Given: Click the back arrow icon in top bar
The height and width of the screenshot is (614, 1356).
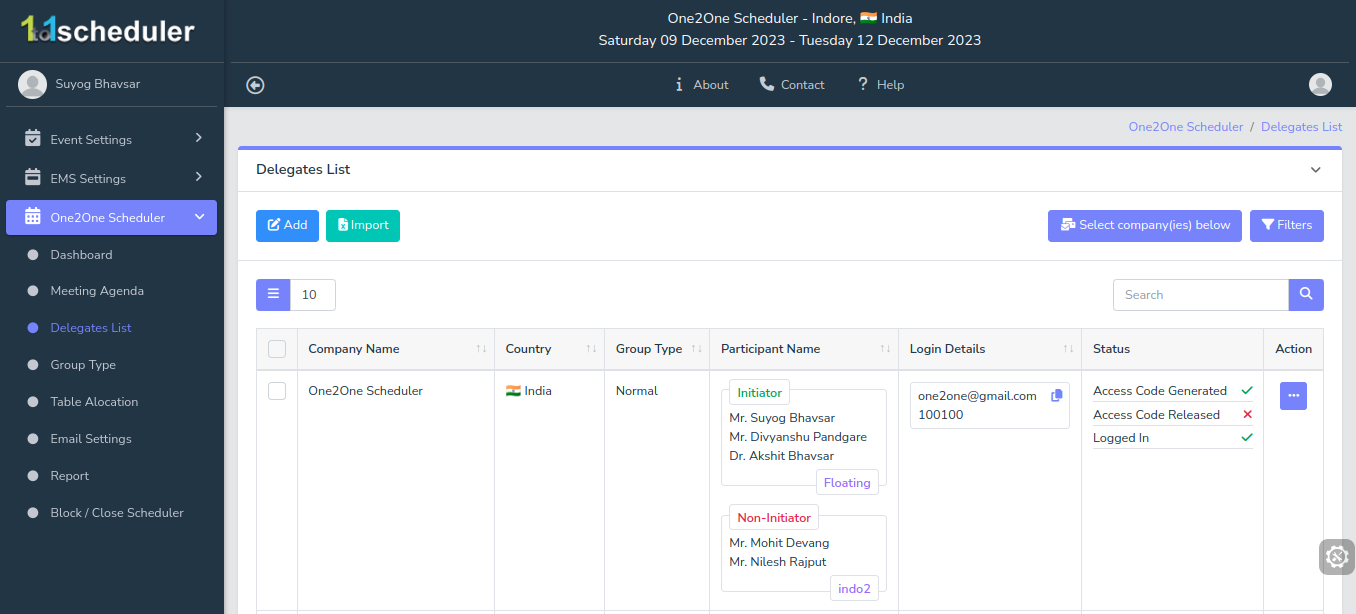Looking at the screenshot, I should 255,85.
